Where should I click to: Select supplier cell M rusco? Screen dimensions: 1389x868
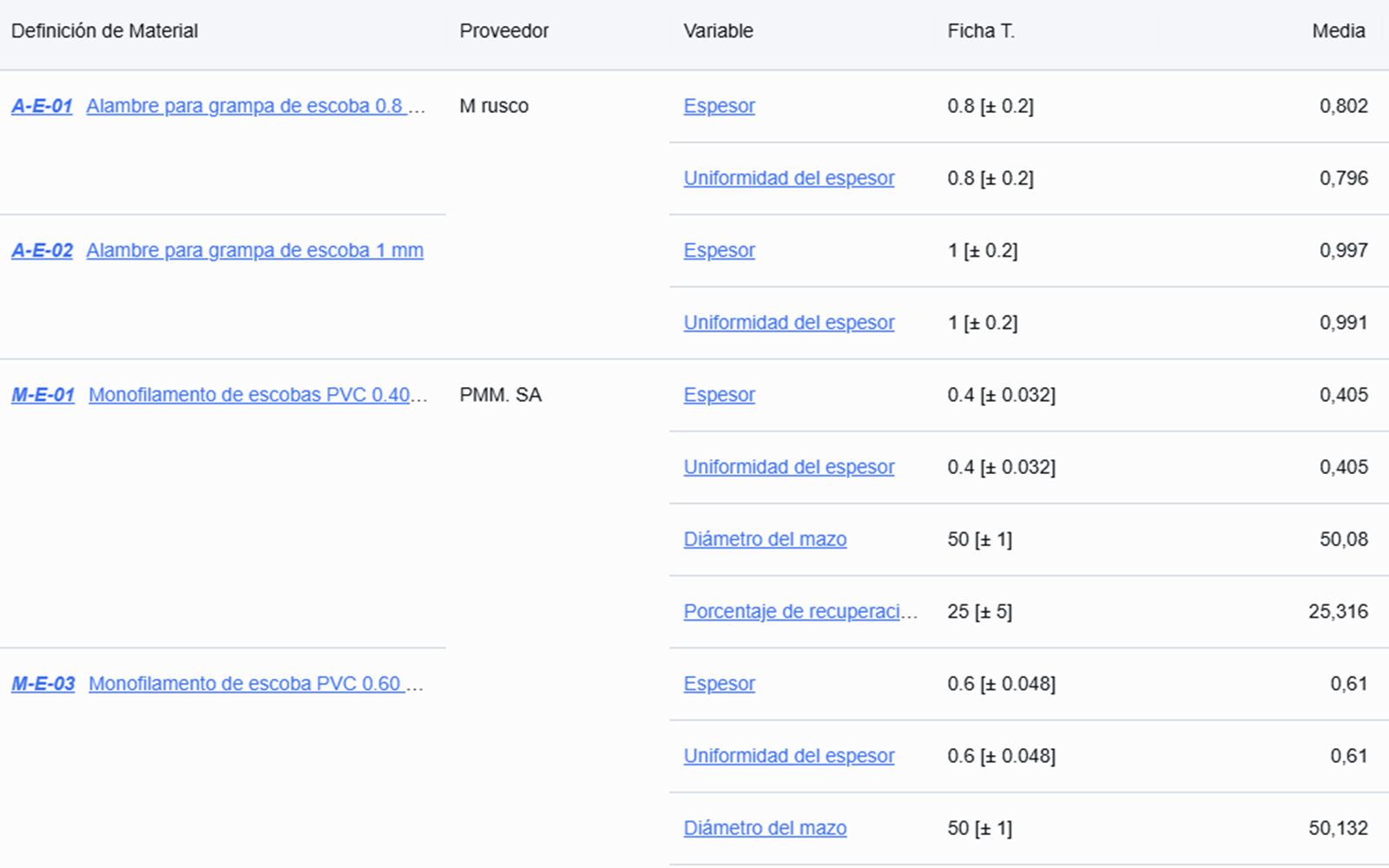[x=494, y=106]
